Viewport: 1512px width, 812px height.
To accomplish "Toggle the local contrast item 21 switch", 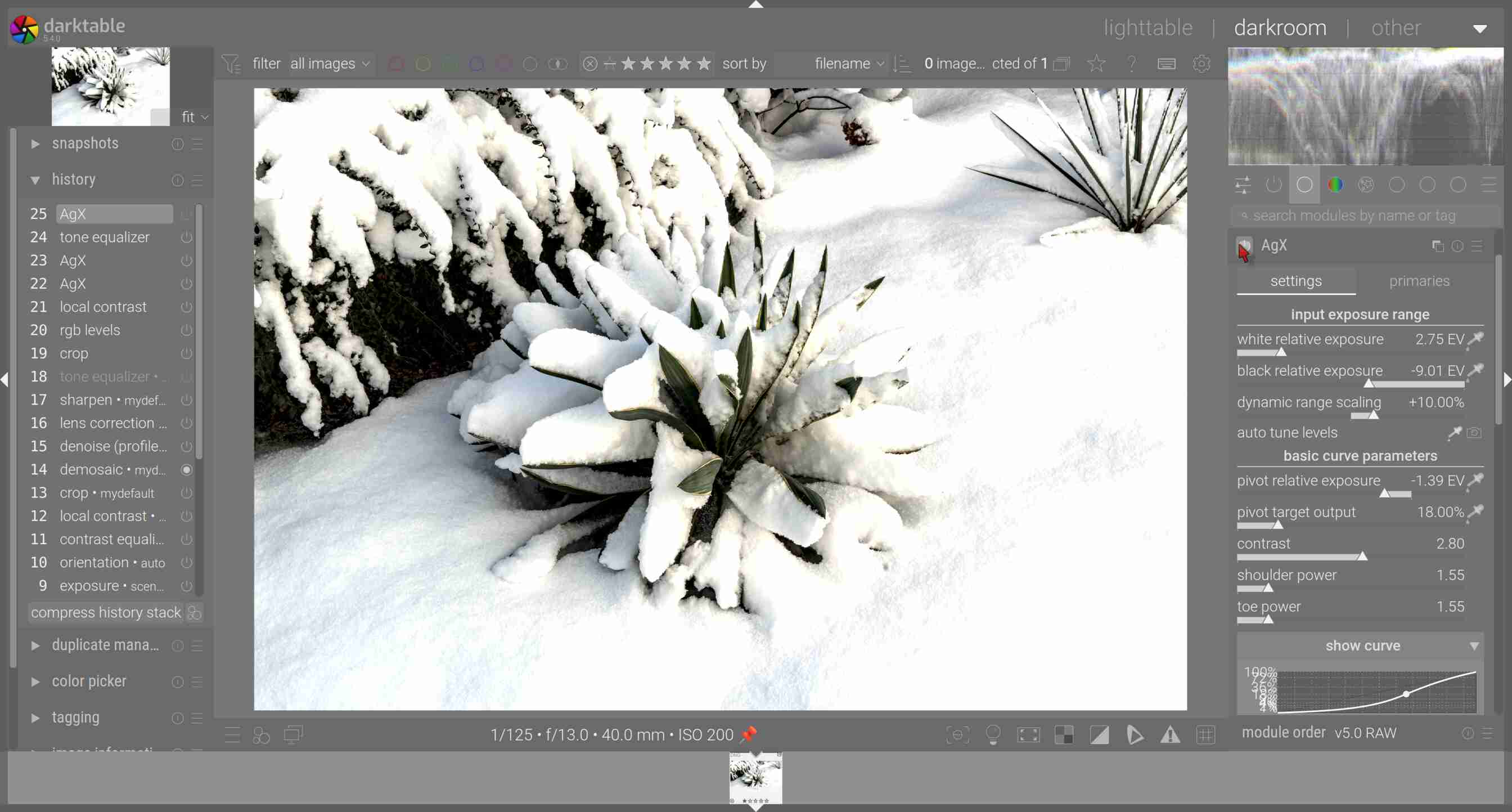I will [x=186, y=307].
